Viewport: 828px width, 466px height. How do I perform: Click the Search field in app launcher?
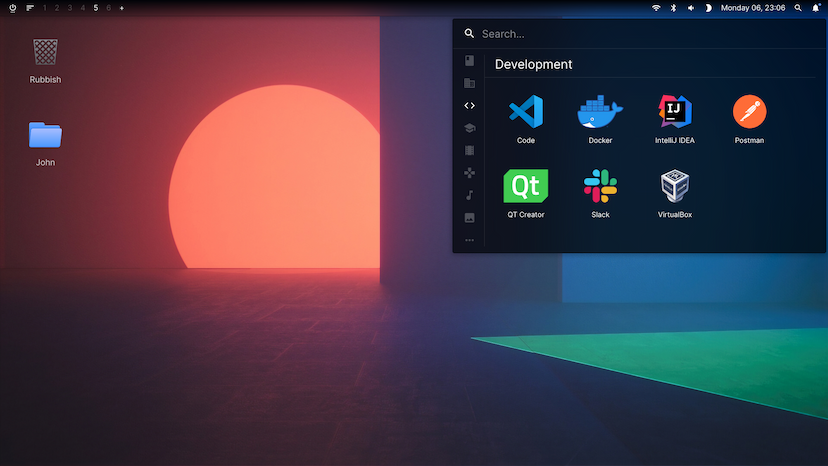640,34
